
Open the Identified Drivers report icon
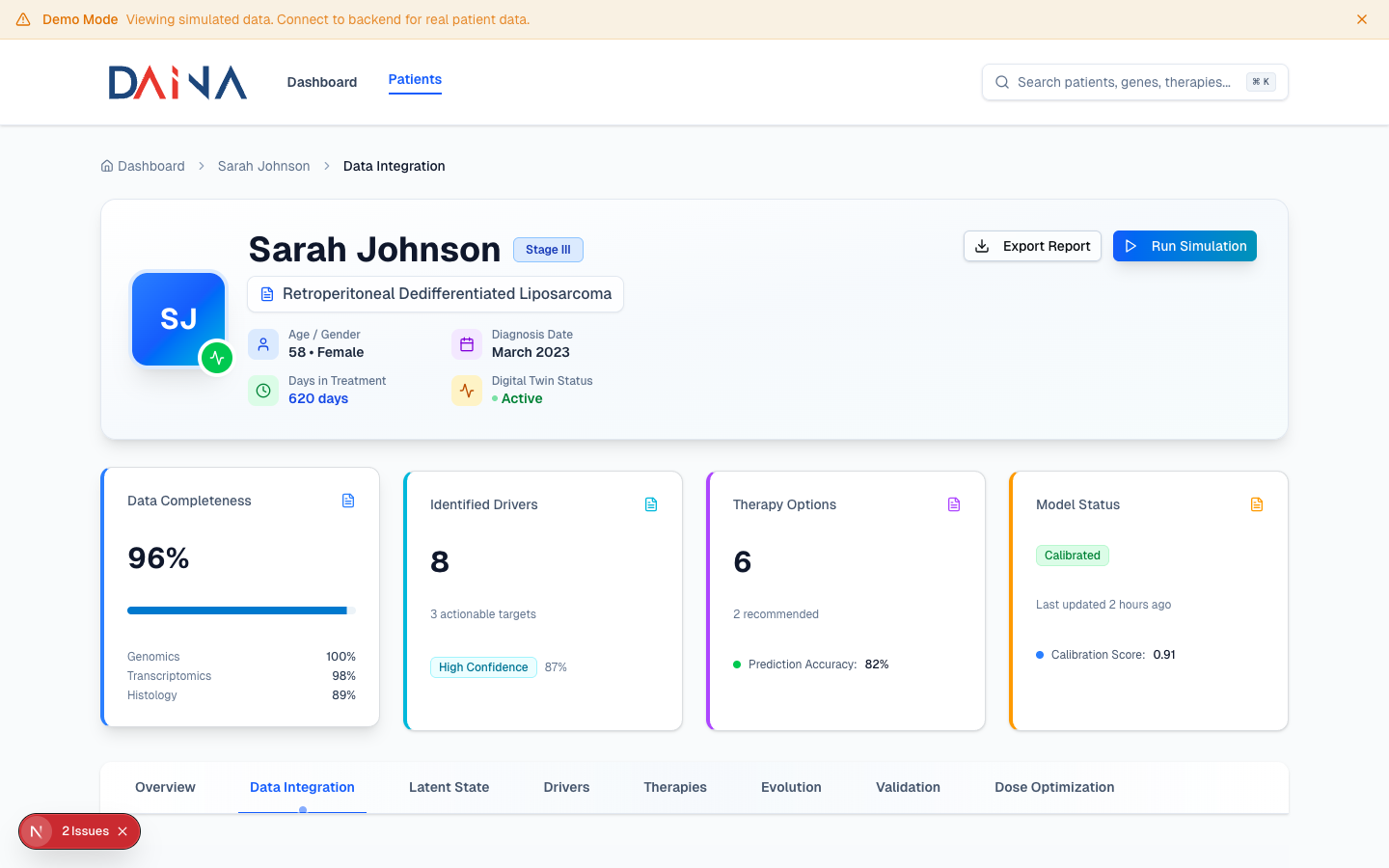pyautogui.click(x=651, y=503)
